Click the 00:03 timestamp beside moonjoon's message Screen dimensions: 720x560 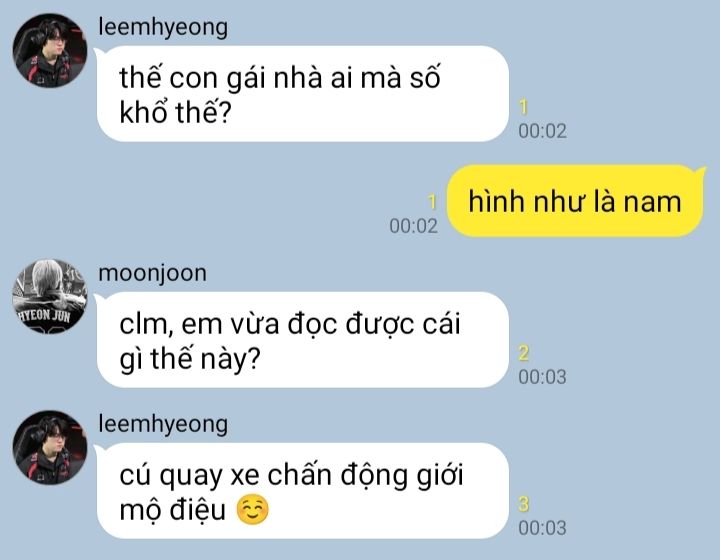[542, 377]
